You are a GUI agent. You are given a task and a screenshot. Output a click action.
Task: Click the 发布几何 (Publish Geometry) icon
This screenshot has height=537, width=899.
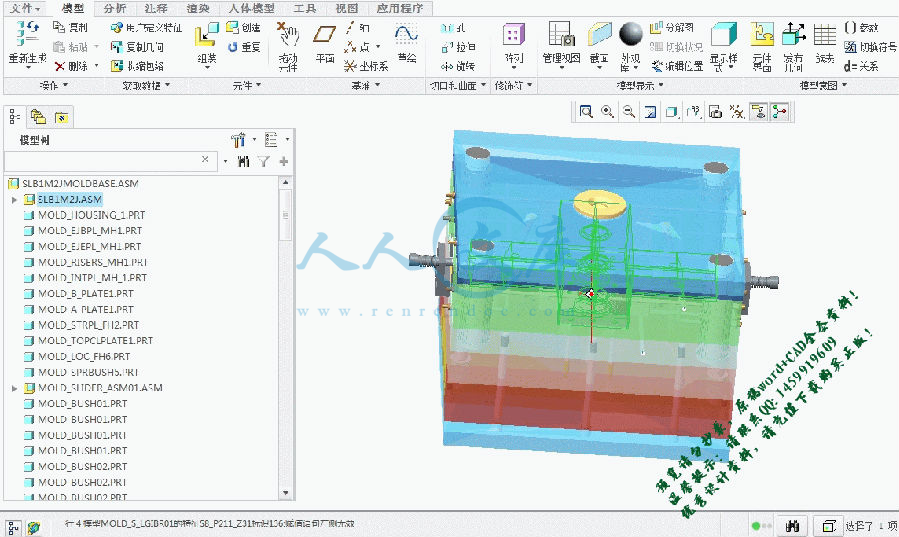coord(794,34)
